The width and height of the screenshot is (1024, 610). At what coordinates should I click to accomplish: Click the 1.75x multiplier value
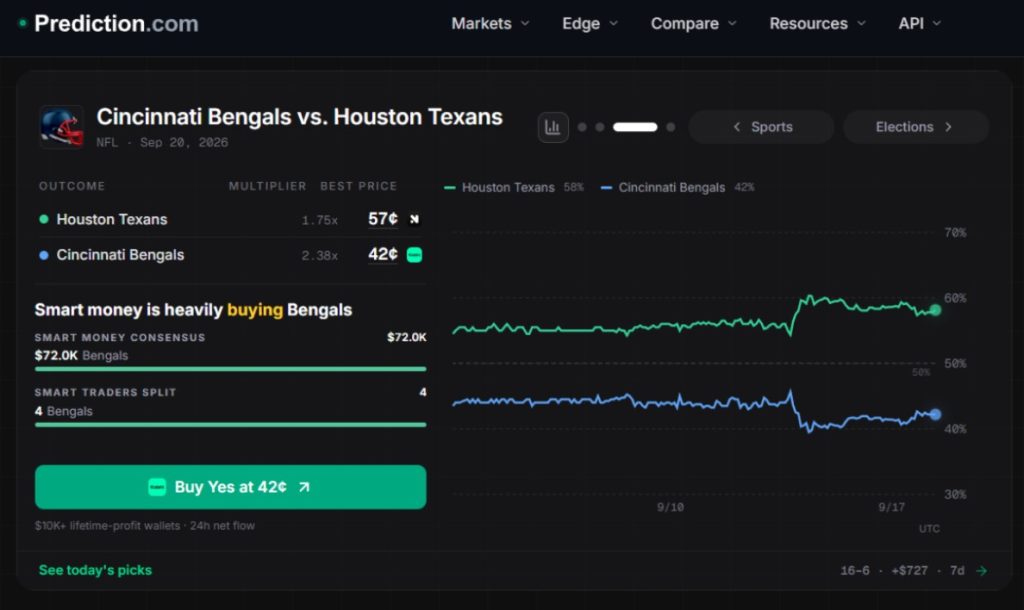click(319, 221)
